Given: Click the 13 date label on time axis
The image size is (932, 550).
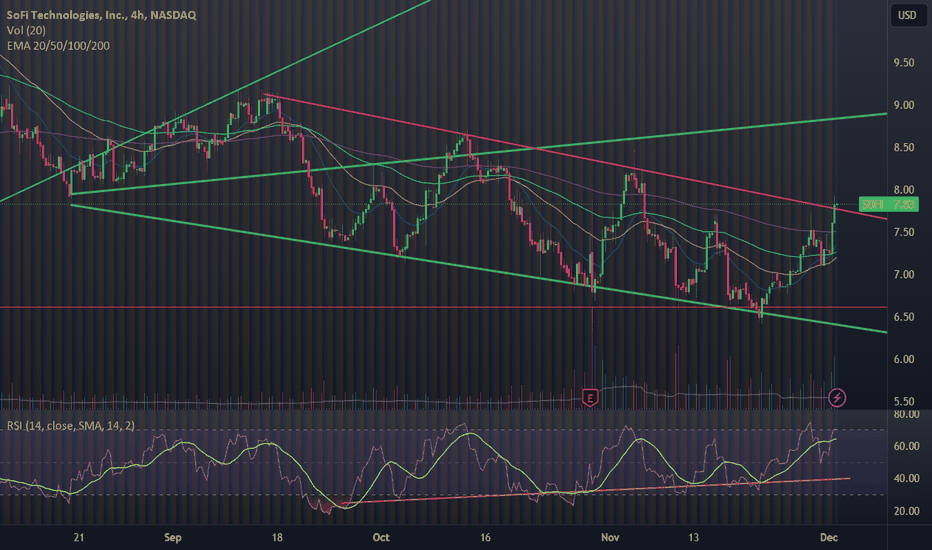Looking at the screenshot, I should pyautogui.click(x=694, y=538).
